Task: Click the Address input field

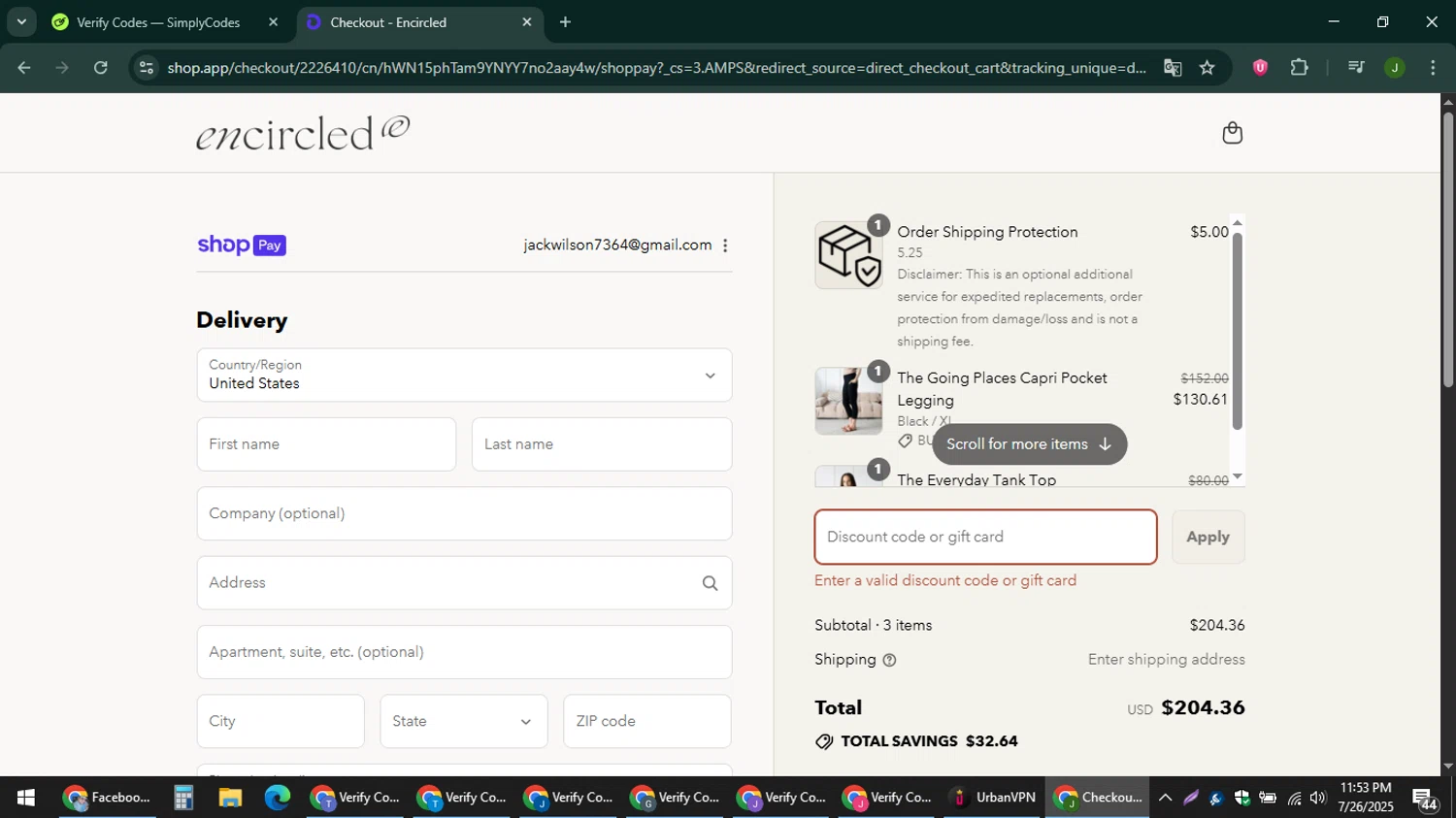Action: pos(464,583)
